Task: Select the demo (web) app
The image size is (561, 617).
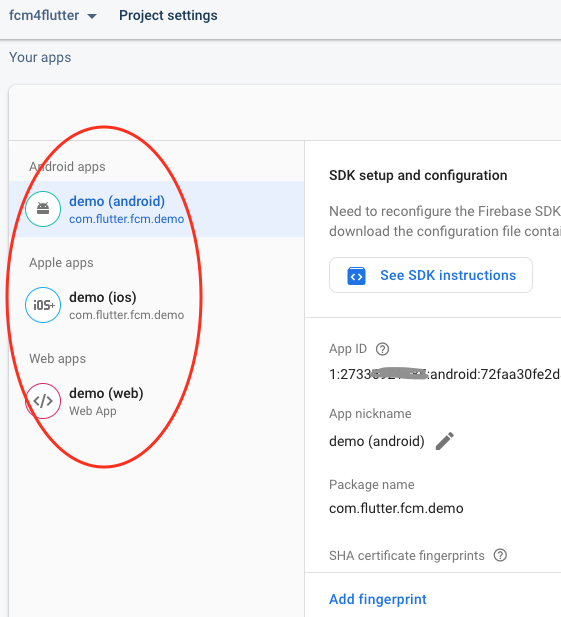Action: pyautogui.click(x=157, y=401)
